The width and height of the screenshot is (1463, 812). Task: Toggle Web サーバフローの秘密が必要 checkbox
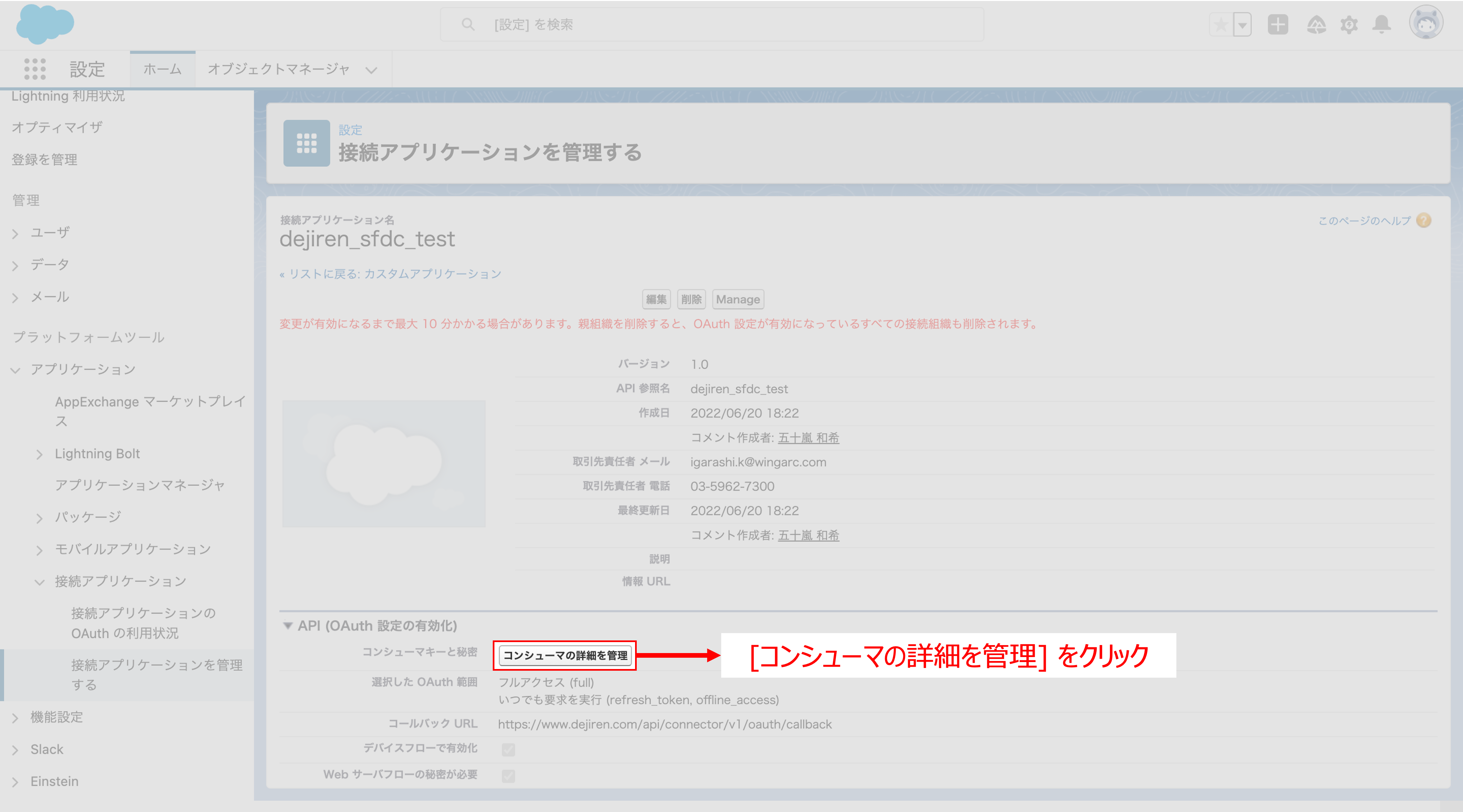pyautogui.click(x=508, y=776)
